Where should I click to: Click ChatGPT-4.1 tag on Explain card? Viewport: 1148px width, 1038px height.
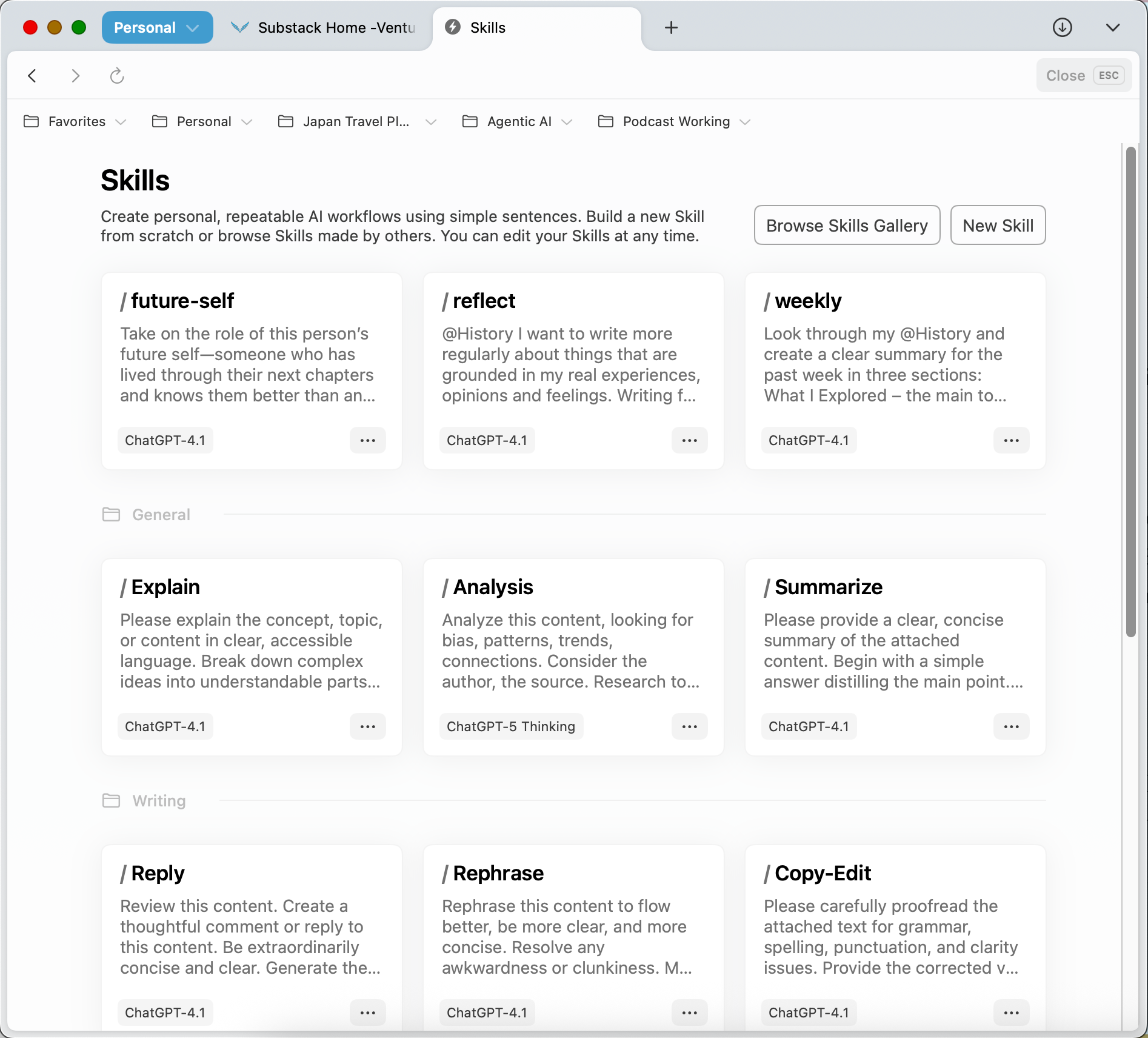[x=165, y=727]
